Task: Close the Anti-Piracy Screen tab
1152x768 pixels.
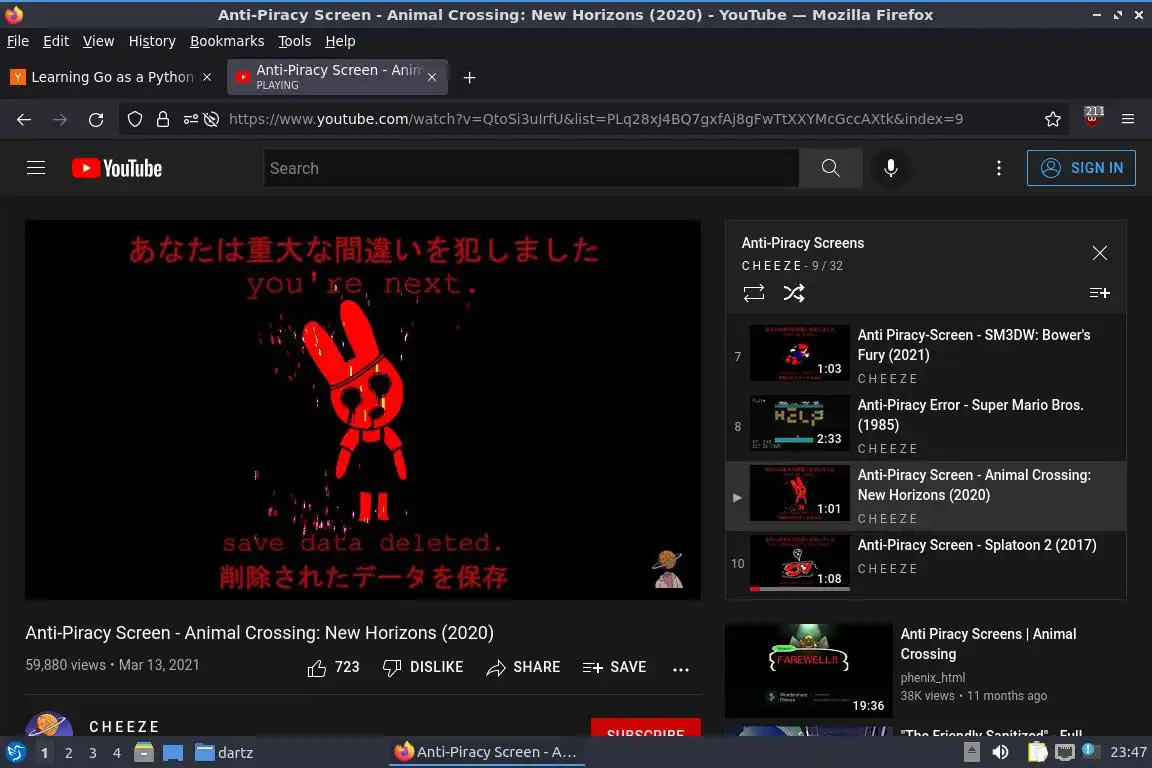Action: 432,77
